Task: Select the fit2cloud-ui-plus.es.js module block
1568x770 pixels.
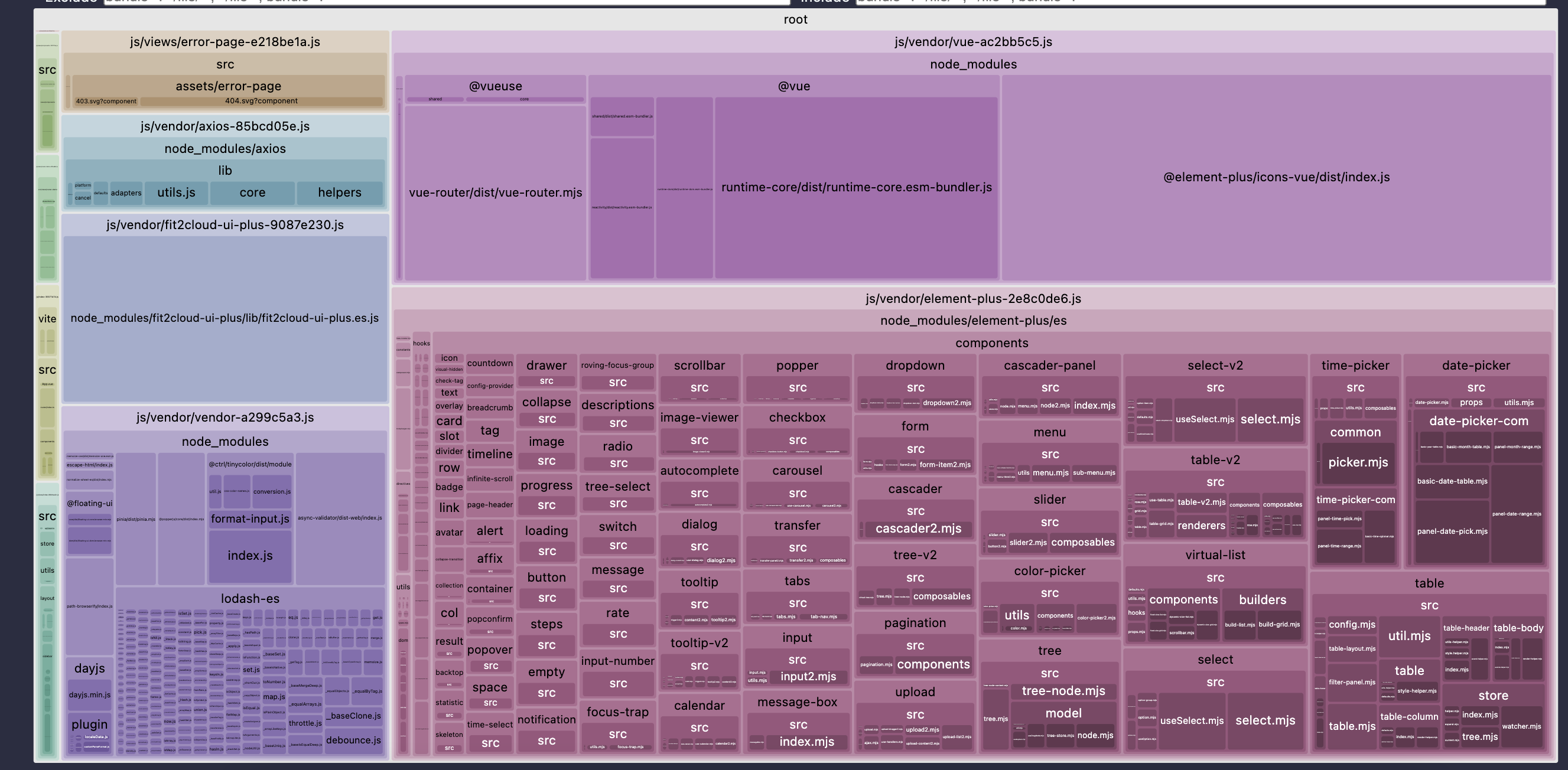Action: [x=225, y=318]
